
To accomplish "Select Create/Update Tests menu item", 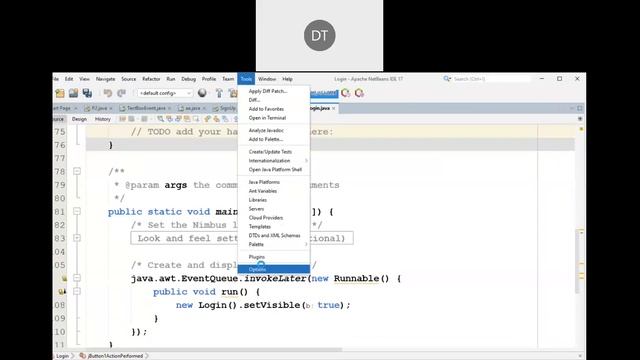I will coord(273,152).
